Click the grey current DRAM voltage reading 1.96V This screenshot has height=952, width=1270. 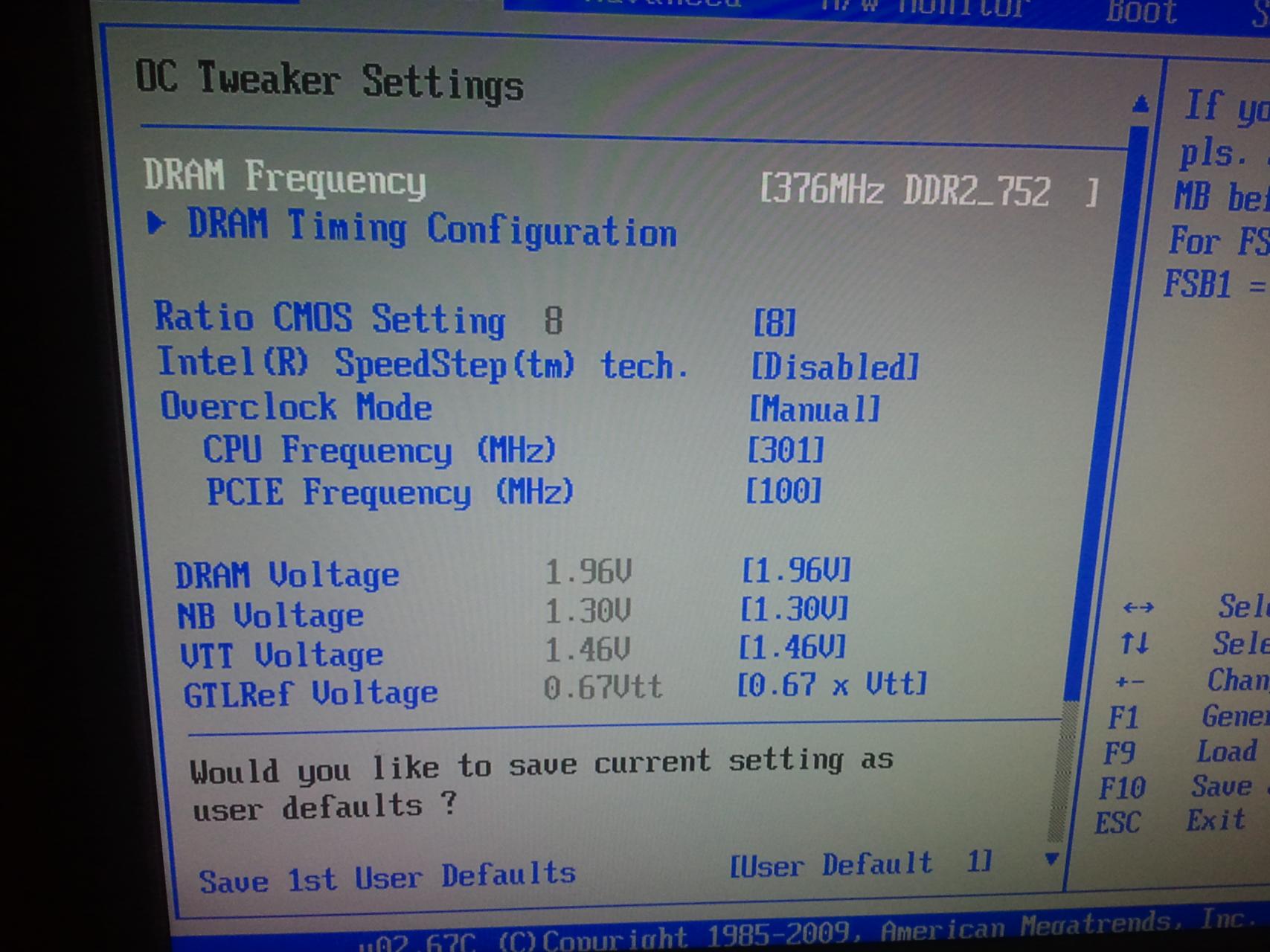tap(588, 572)
